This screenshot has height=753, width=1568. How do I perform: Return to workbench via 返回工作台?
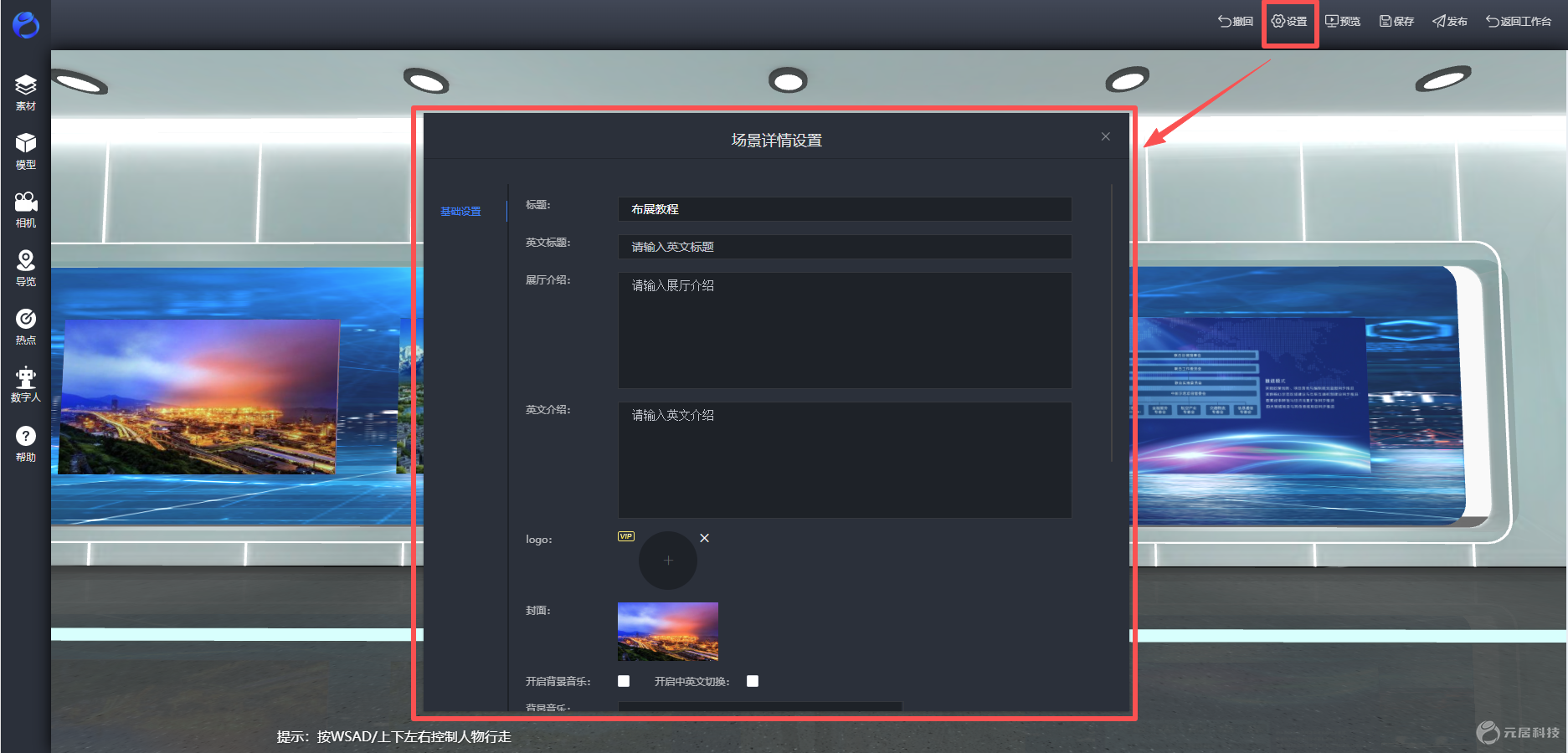[x=1519, y=21]
